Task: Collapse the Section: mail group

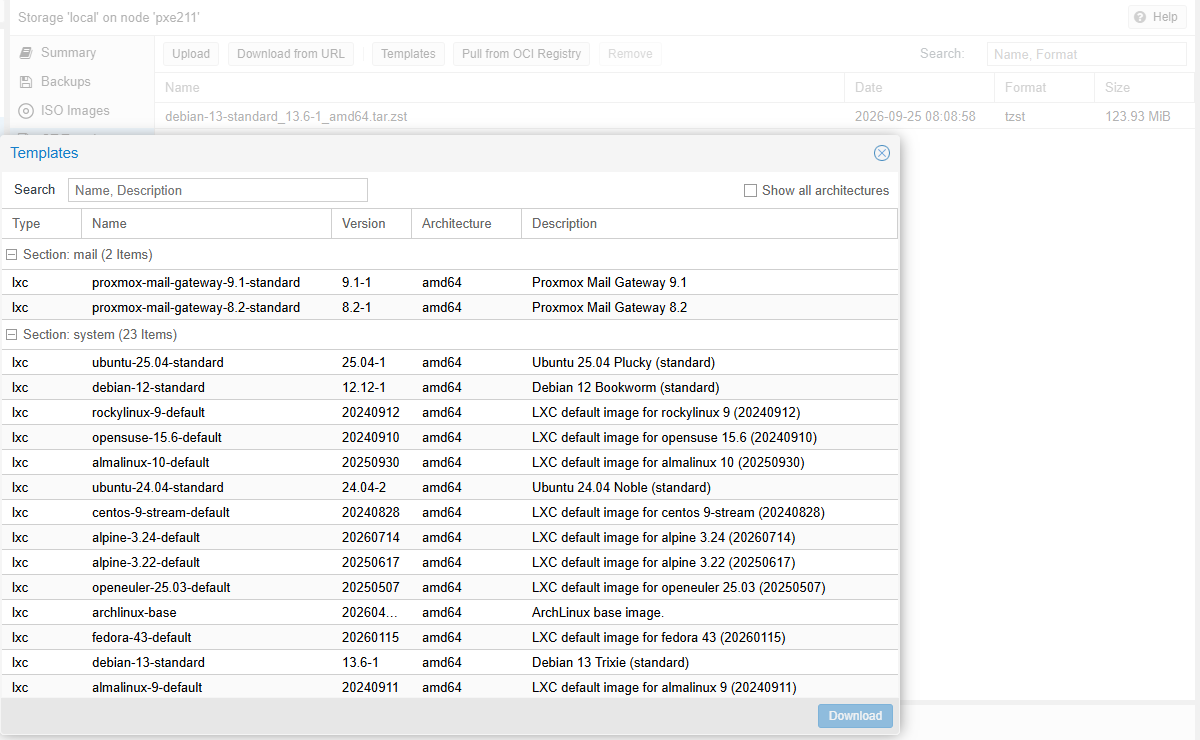Action: [x=12, y=255]
